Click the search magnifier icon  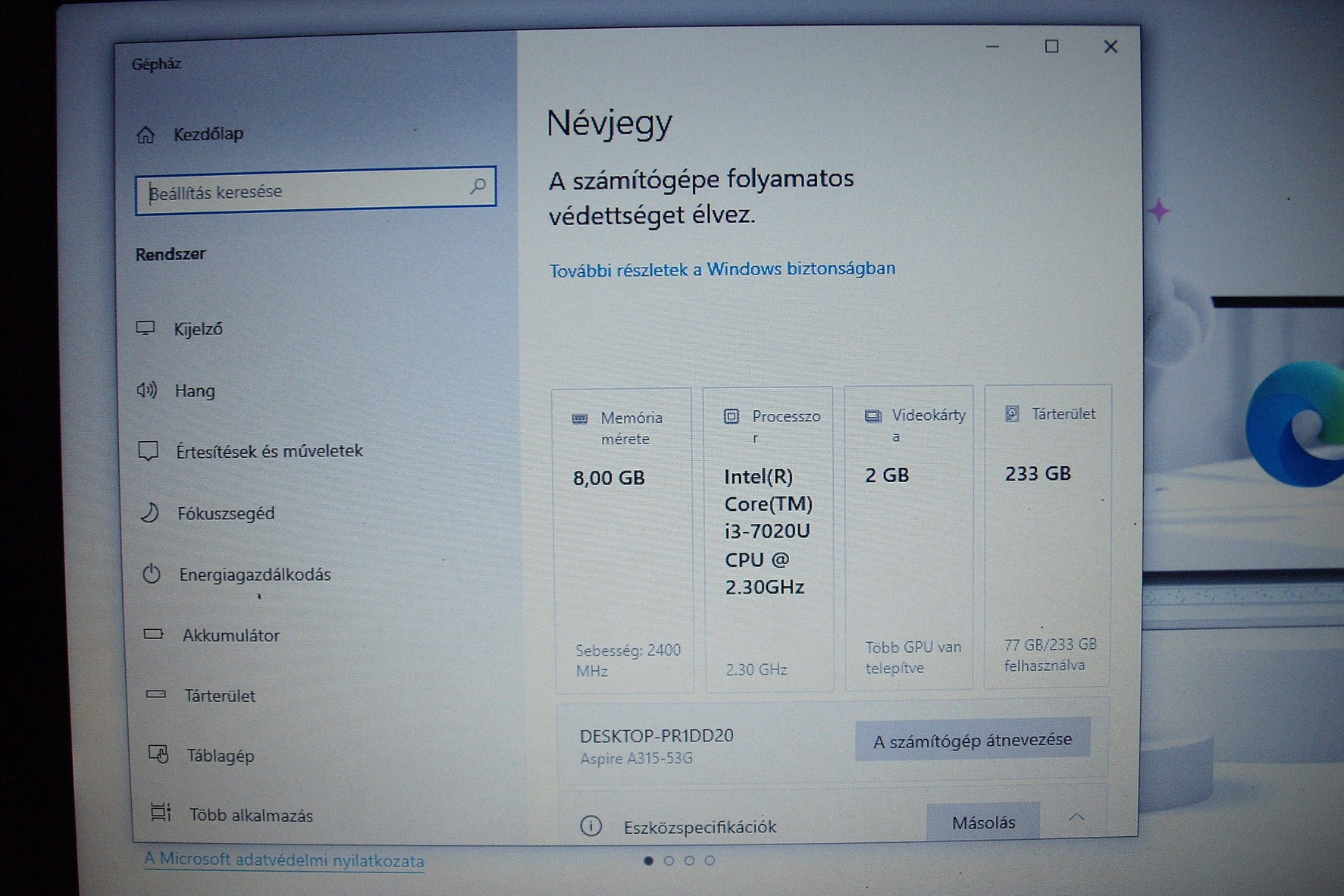coord(478,186)
